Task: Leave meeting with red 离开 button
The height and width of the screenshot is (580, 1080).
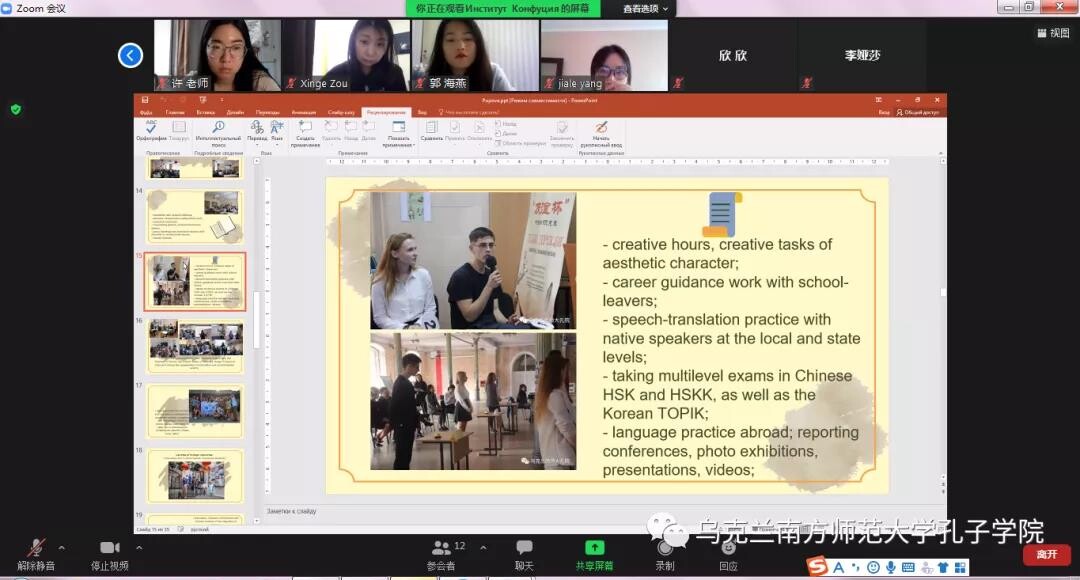Action: [1046, 555]
